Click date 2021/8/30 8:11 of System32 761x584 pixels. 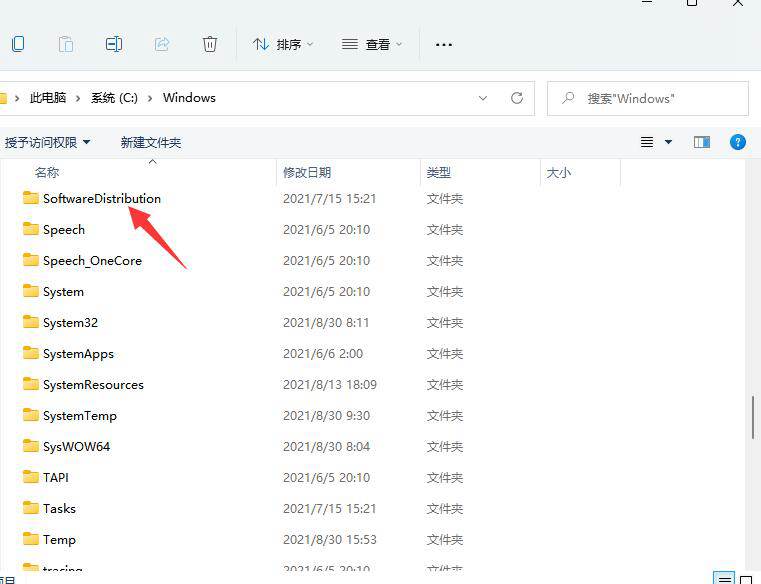326,323
